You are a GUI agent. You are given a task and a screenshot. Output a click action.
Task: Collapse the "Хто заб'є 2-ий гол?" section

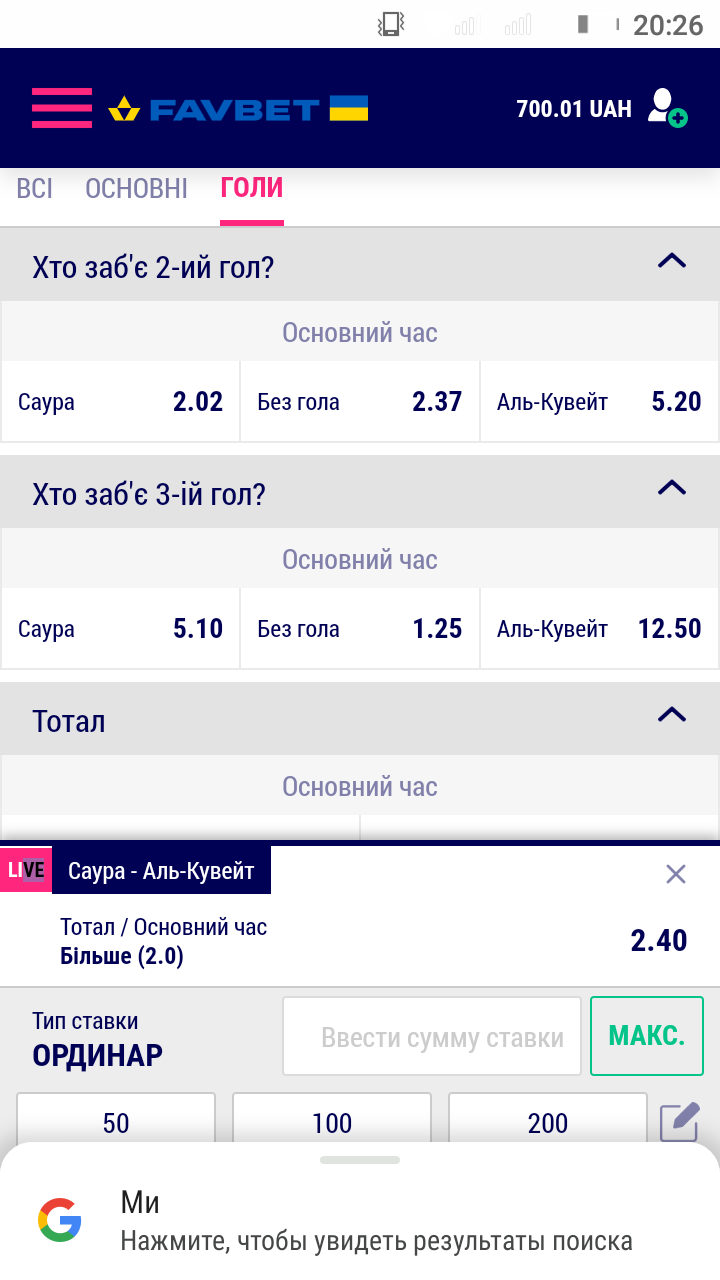(x=672, y=262)
